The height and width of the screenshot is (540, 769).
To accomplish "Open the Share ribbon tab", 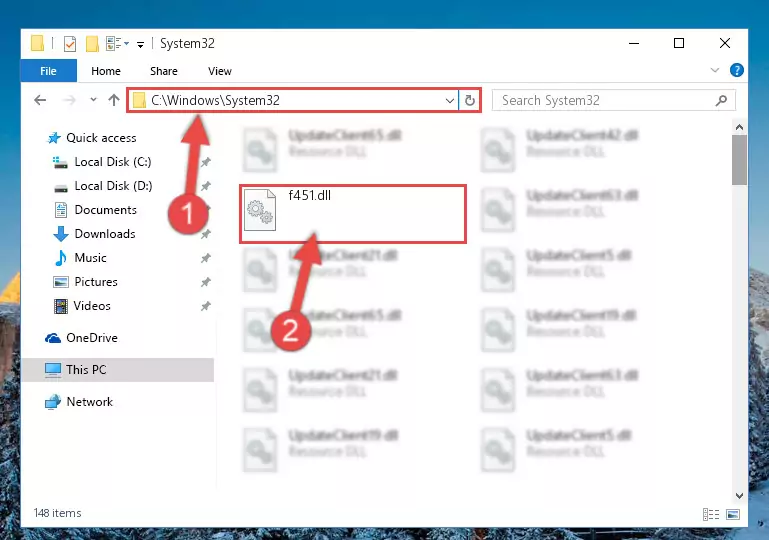I will point(164,71).
